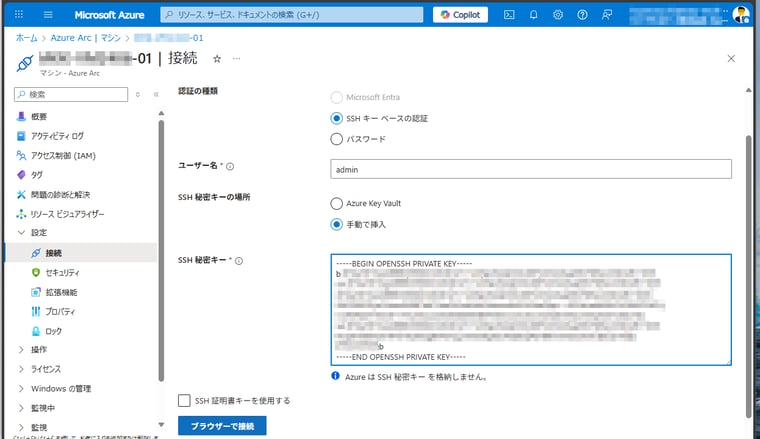Click the sidebar scrollbar down arrow

point(161,425)
